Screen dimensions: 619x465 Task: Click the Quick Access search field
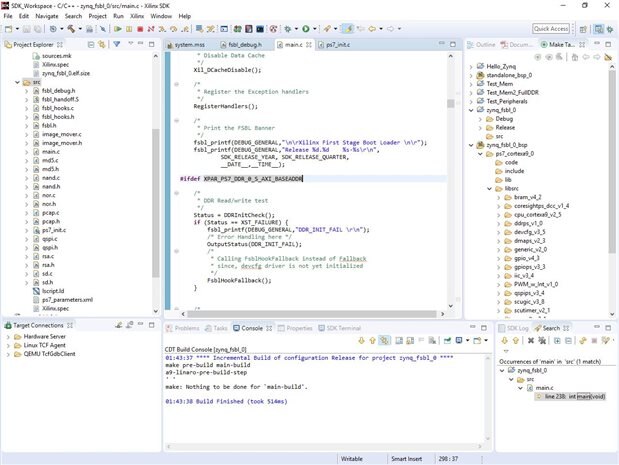pos(553,29)
